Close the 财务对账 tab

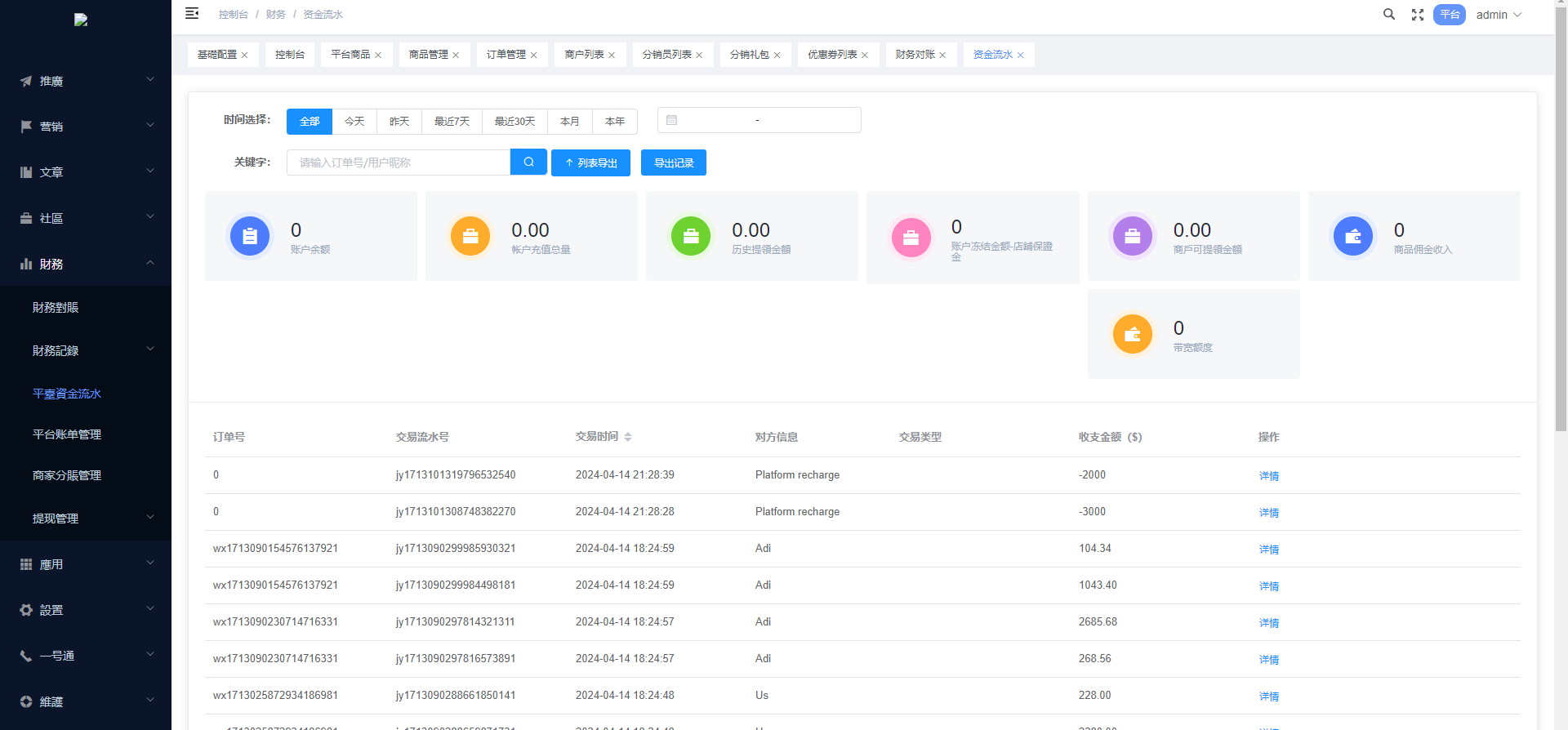coord(942,56)
